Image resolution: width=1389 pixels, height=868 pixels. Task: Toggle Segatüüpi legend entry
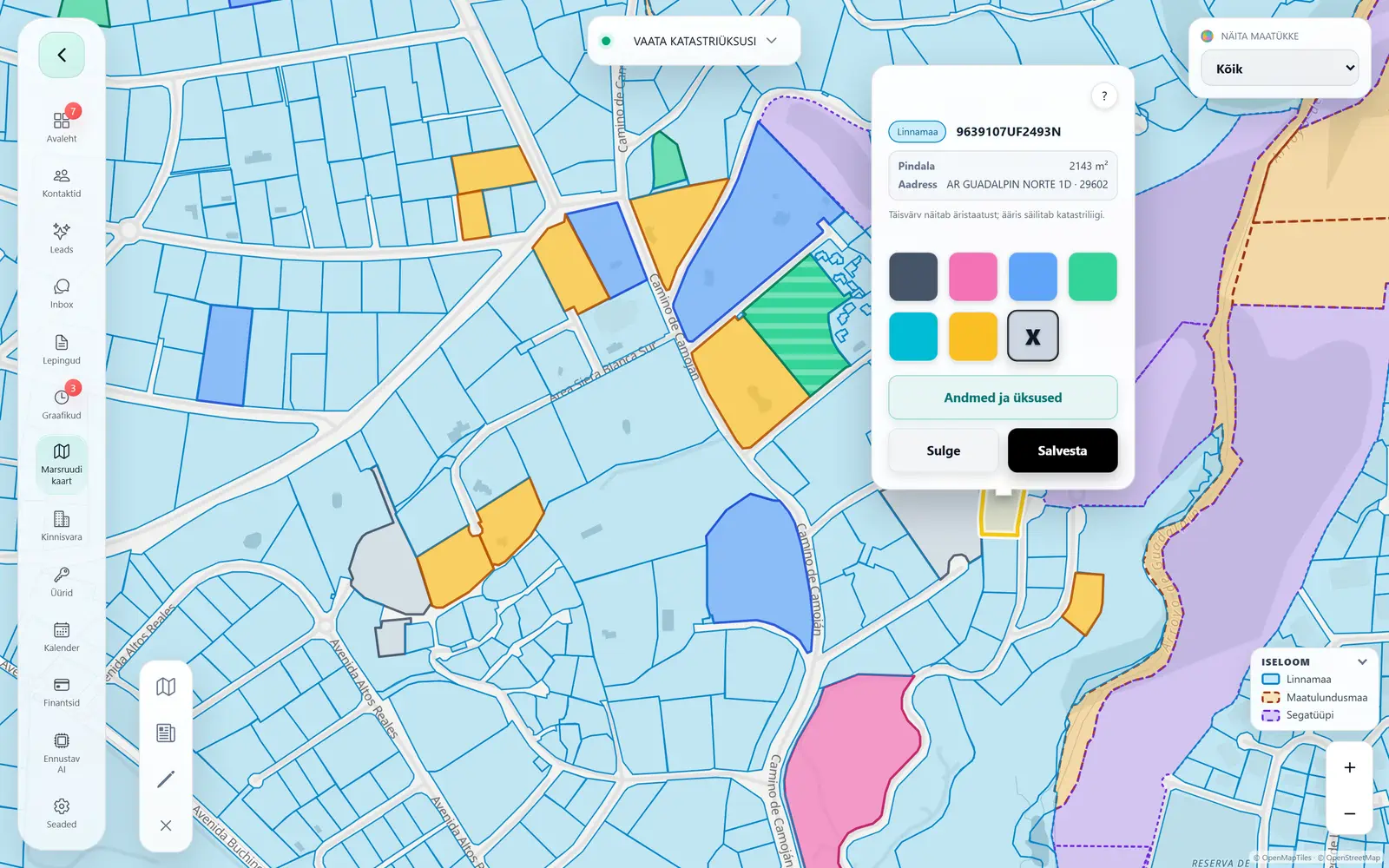click(1298, 715)
